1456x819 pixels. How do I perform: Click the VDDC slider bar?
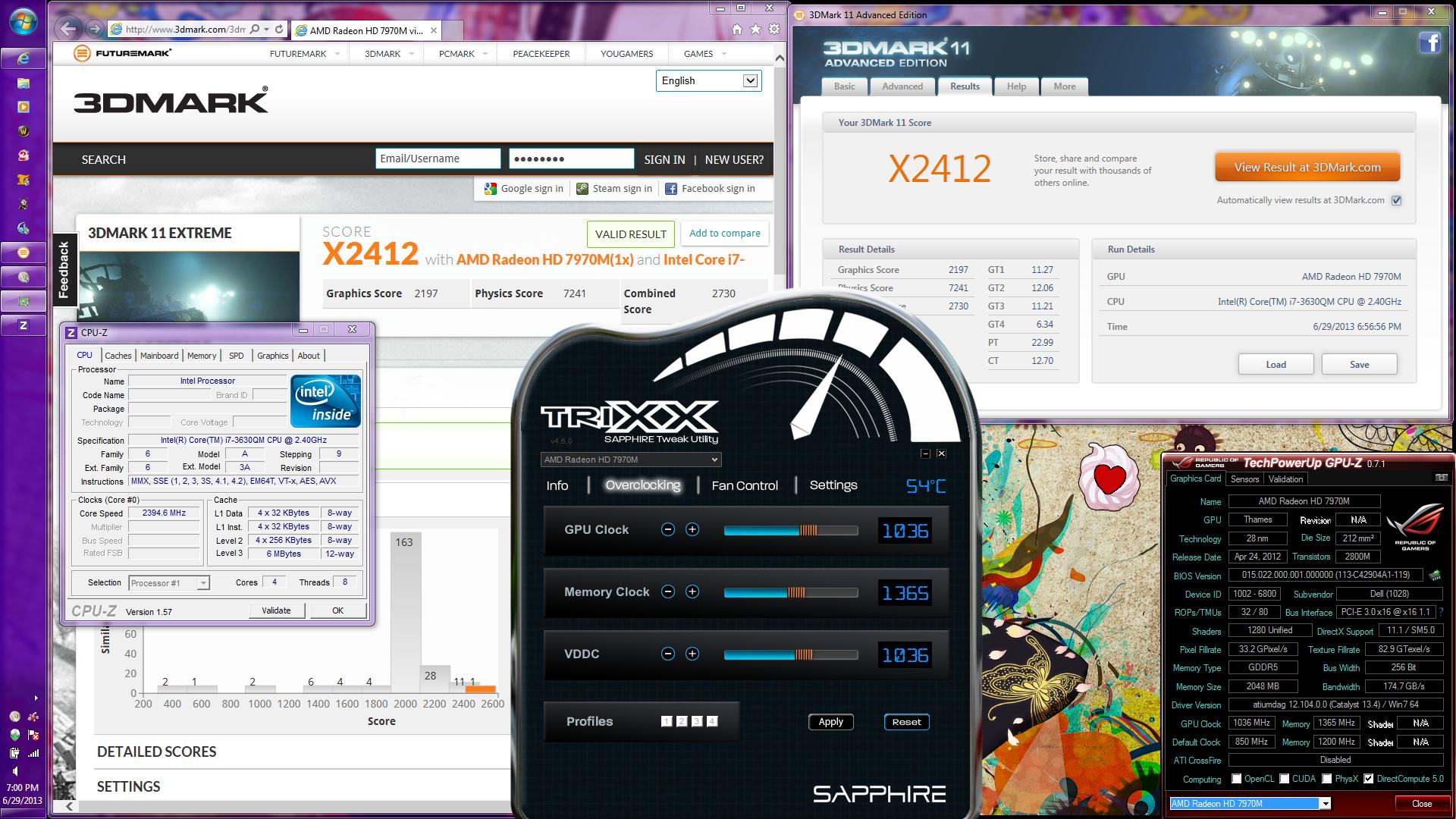click(x=790, y=654)
